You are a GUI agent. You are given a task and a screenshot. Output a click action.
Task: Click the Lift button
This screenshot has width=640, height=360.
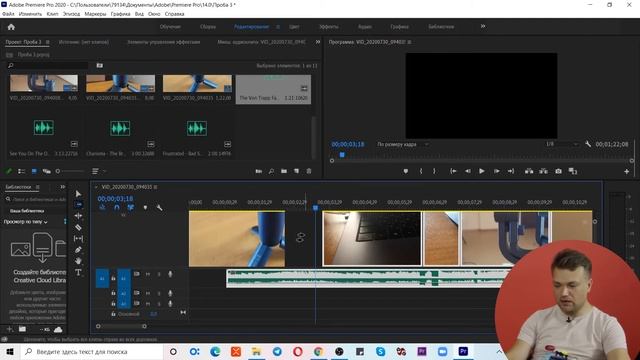[529, 171]
